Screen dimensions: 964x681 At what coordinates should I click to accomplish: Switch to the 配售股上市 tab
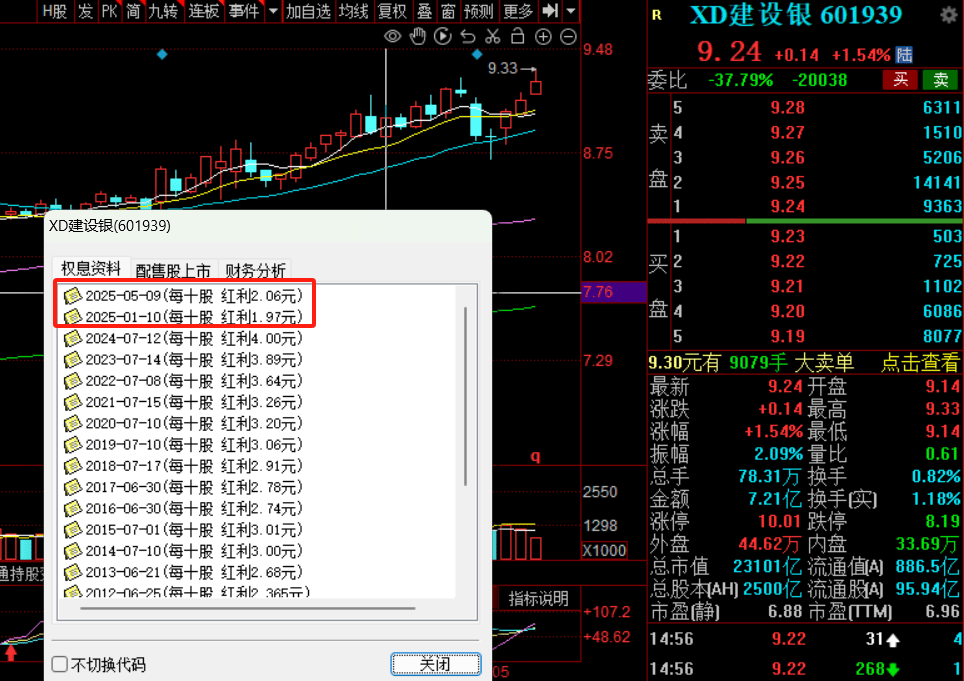coord(173,270)
